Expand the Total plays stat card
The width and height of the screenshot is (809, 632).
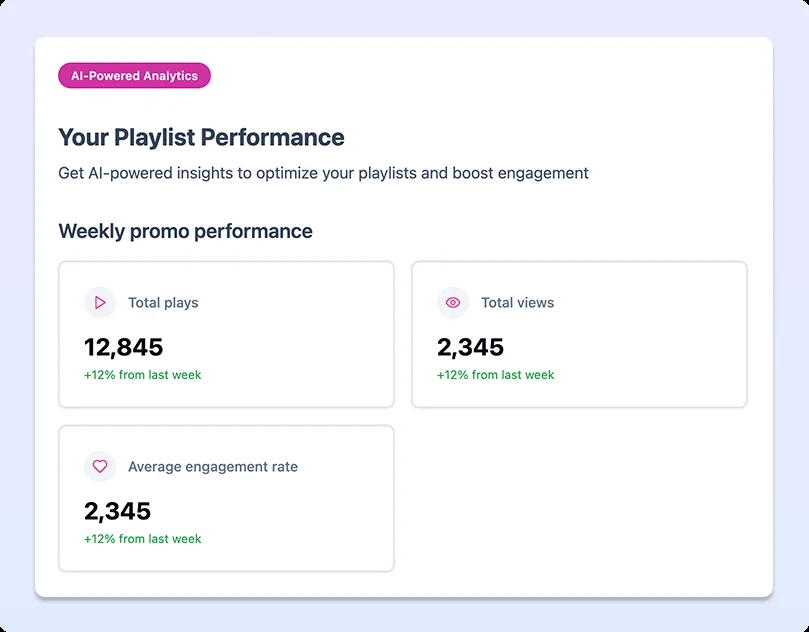[x=226, y=334]
